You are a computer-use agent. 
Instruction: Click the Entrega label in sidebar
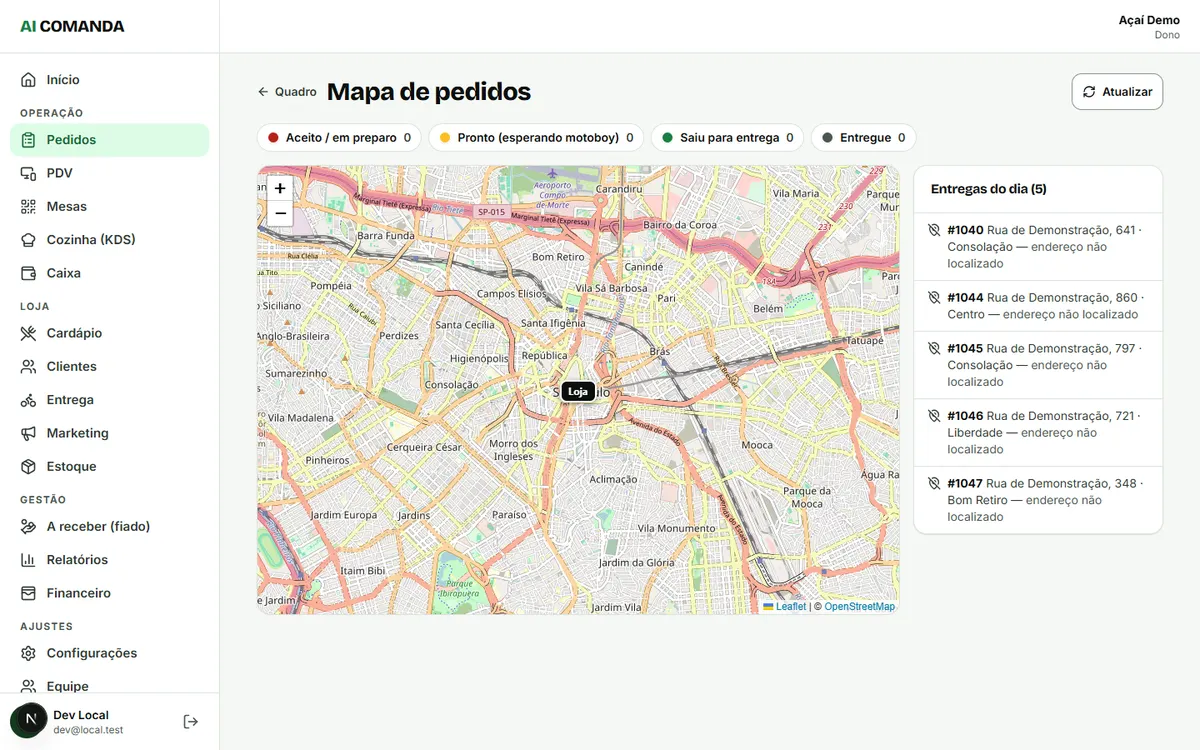(x=70, y=400)
